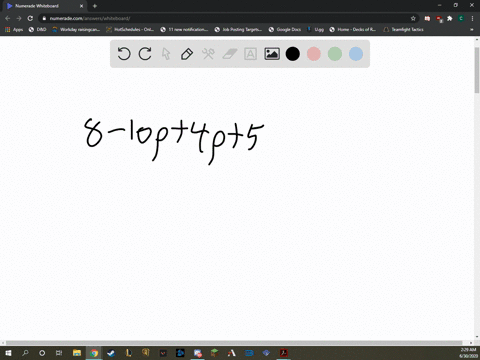Choose the green pen color
The image size is (480, 360).
tap(335, 54)
